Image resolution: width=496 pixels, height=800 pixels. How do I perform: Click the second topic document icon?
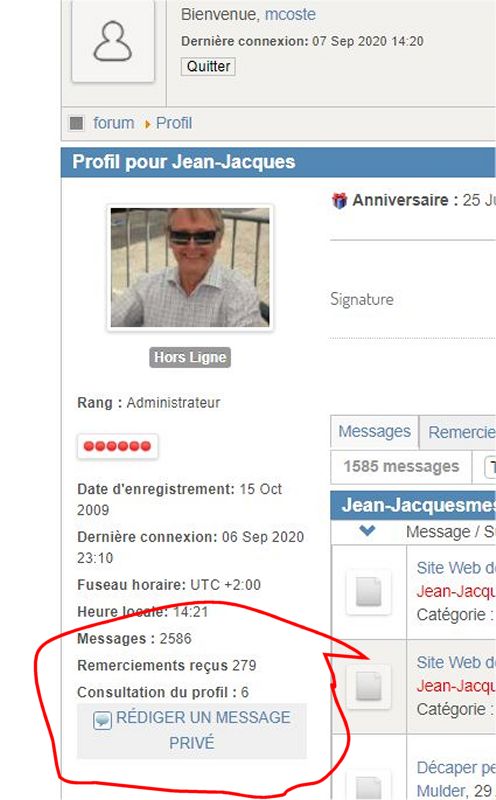point(368,686)
